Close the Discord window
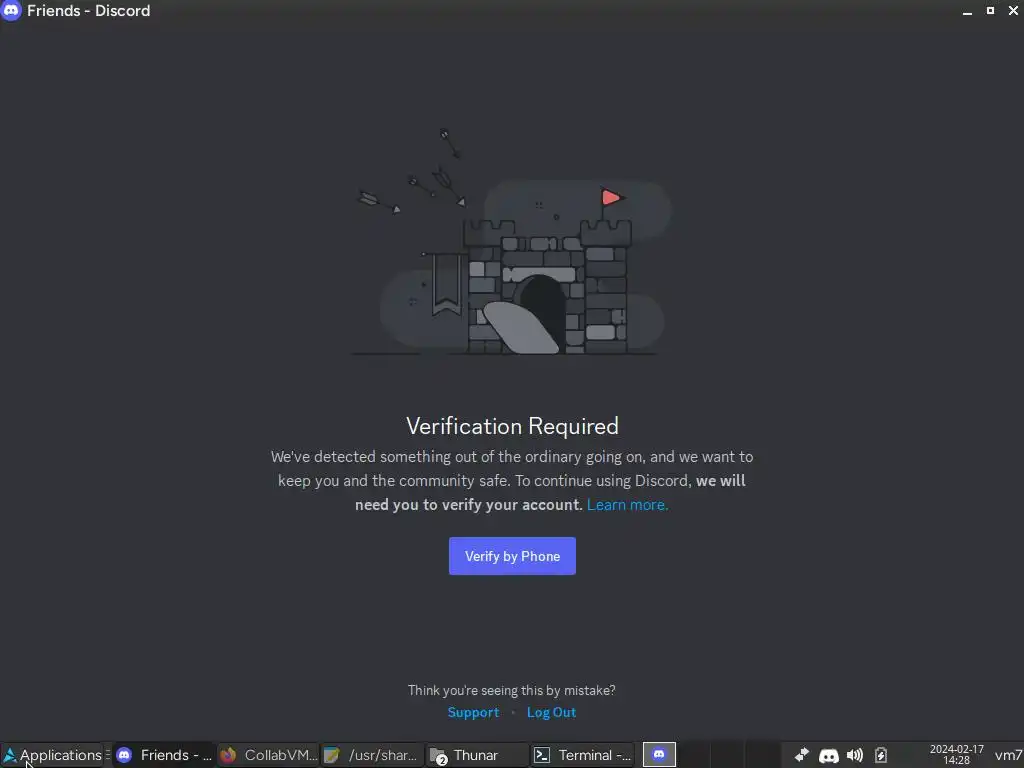Viewport: 1024px width, 768px height. (x=1014, y=10)
